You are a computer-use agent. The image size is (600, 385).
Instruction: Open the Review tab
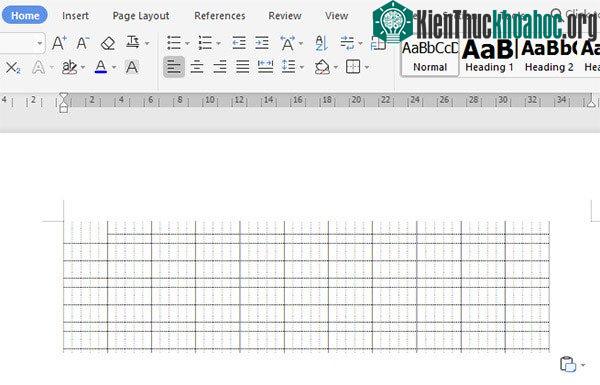(285, 16)
